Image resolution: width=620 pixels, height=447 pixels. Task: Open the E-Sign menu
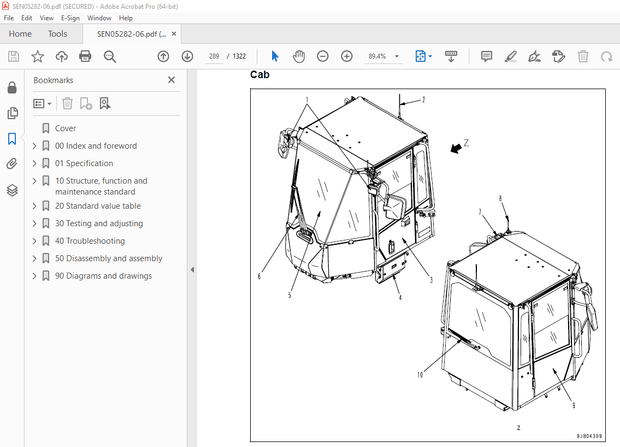click(x=70, y=18)
